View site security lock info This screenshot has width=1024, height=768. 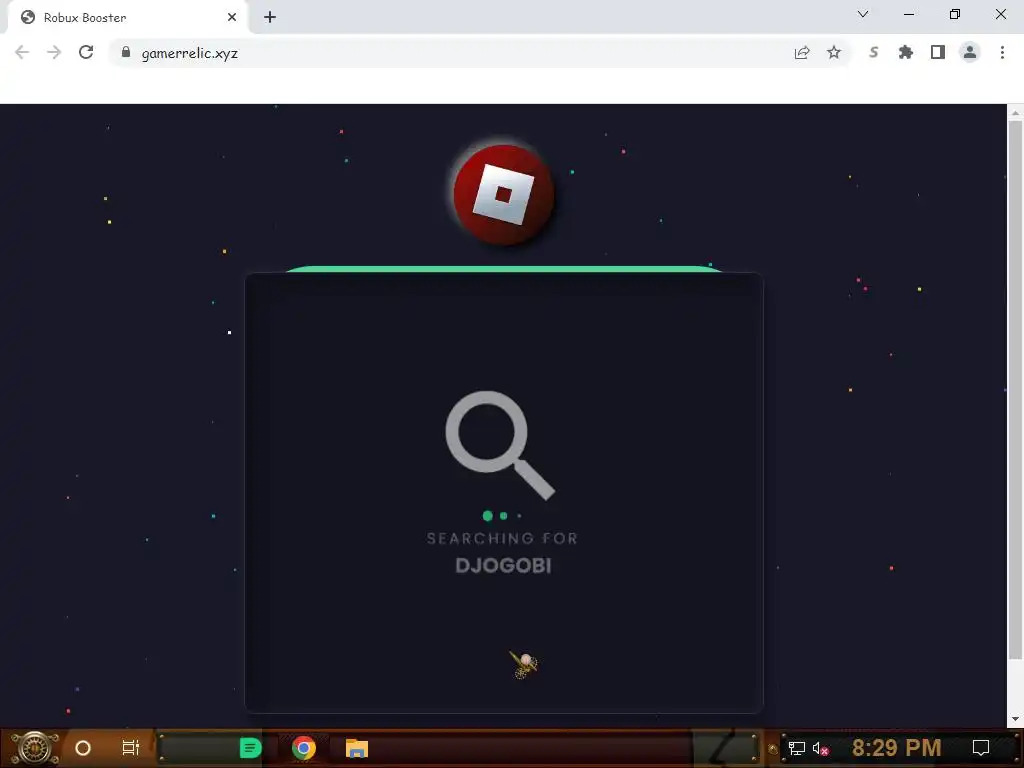click(126, 52)
